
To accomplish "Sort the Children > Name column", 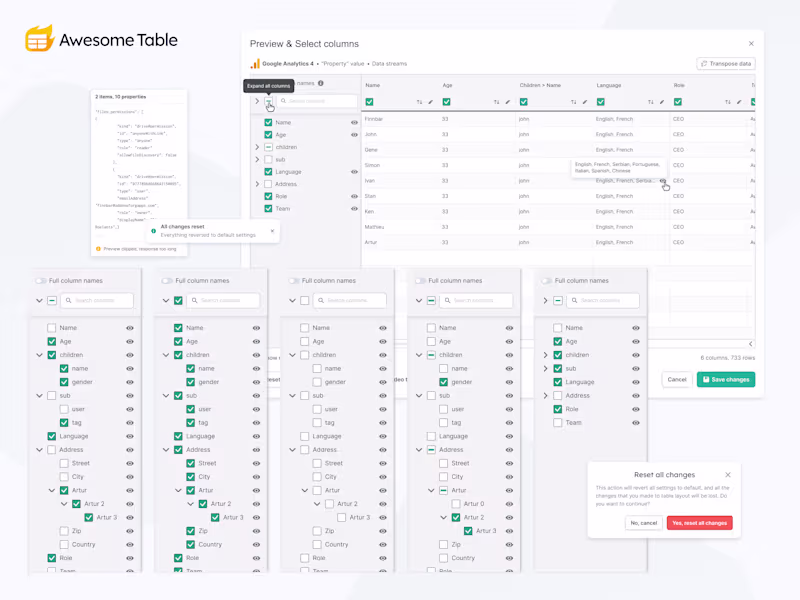I will point(573,102).
